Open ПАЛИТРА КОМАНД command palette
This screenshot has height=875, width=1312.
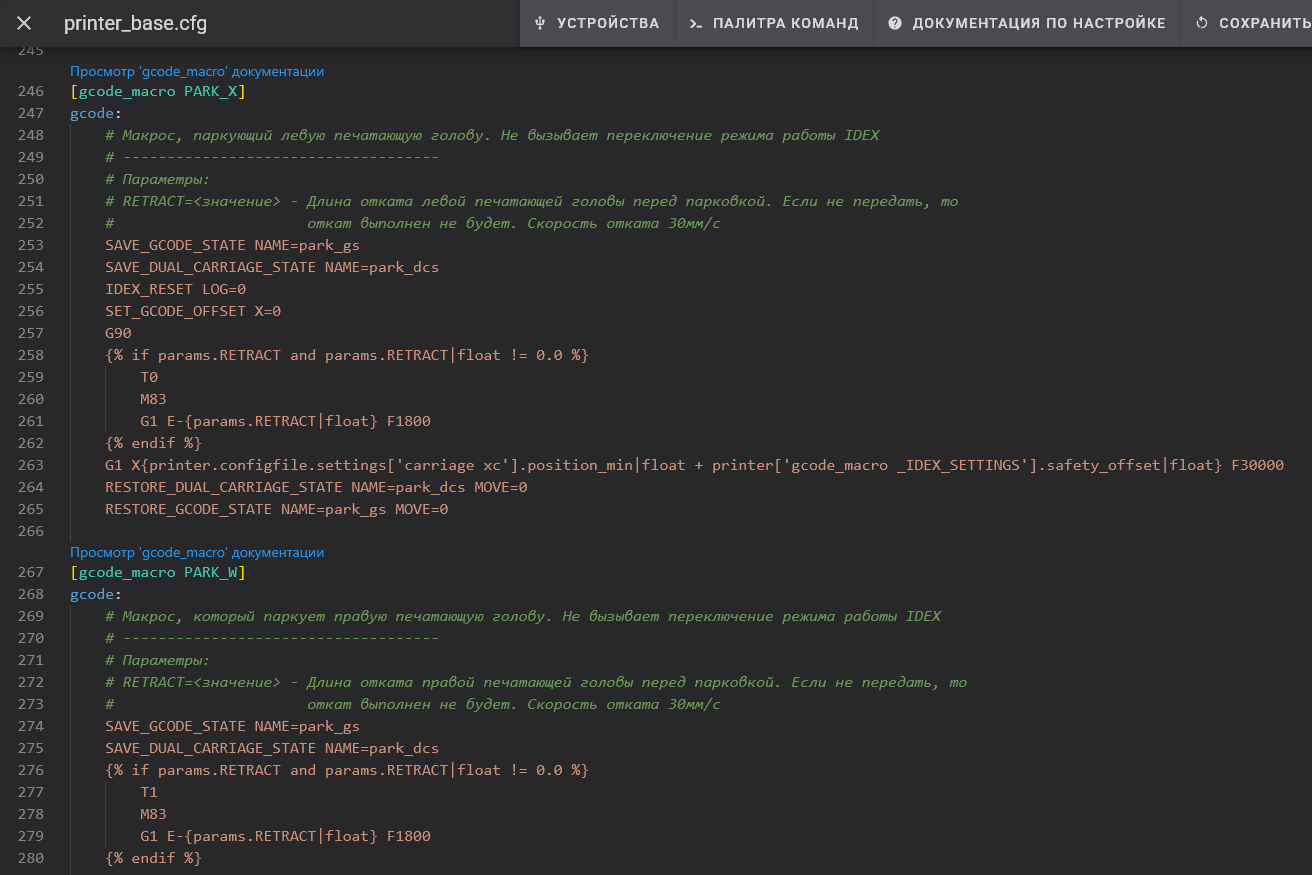(774, 23)
